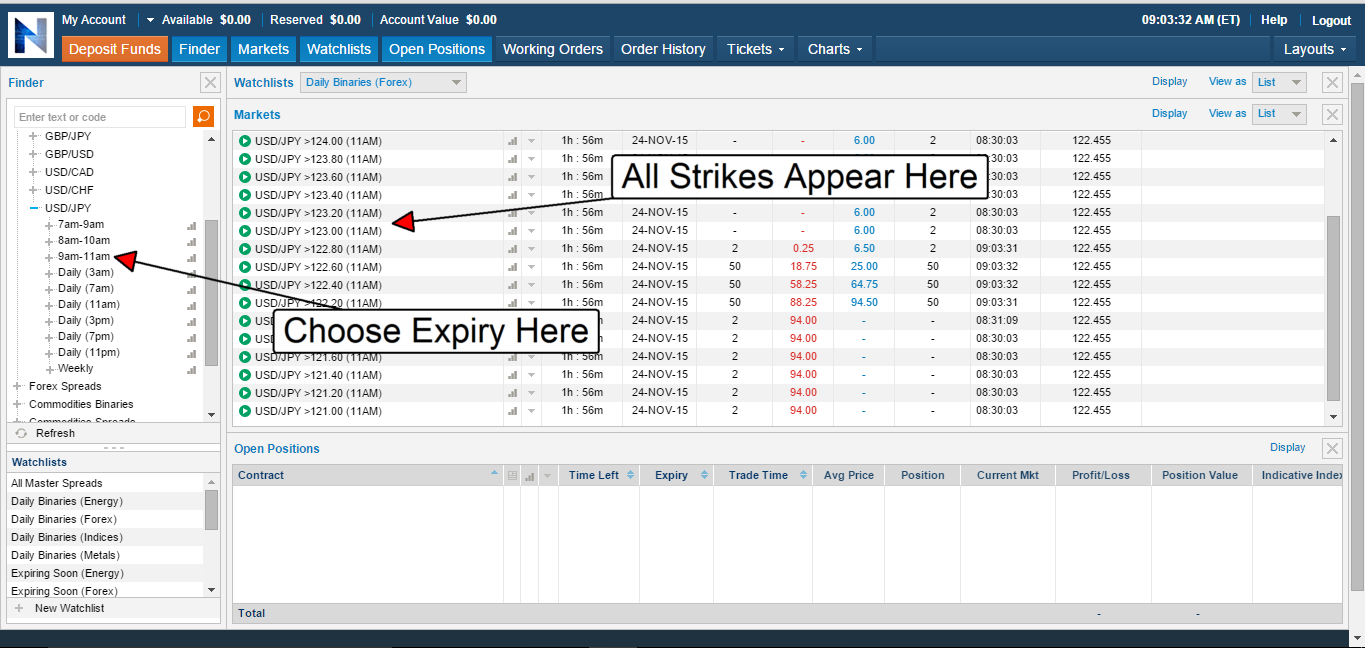Toggle the Markets tab
Viewport: 1365px width, 648px height.
(x=263, y=49)
